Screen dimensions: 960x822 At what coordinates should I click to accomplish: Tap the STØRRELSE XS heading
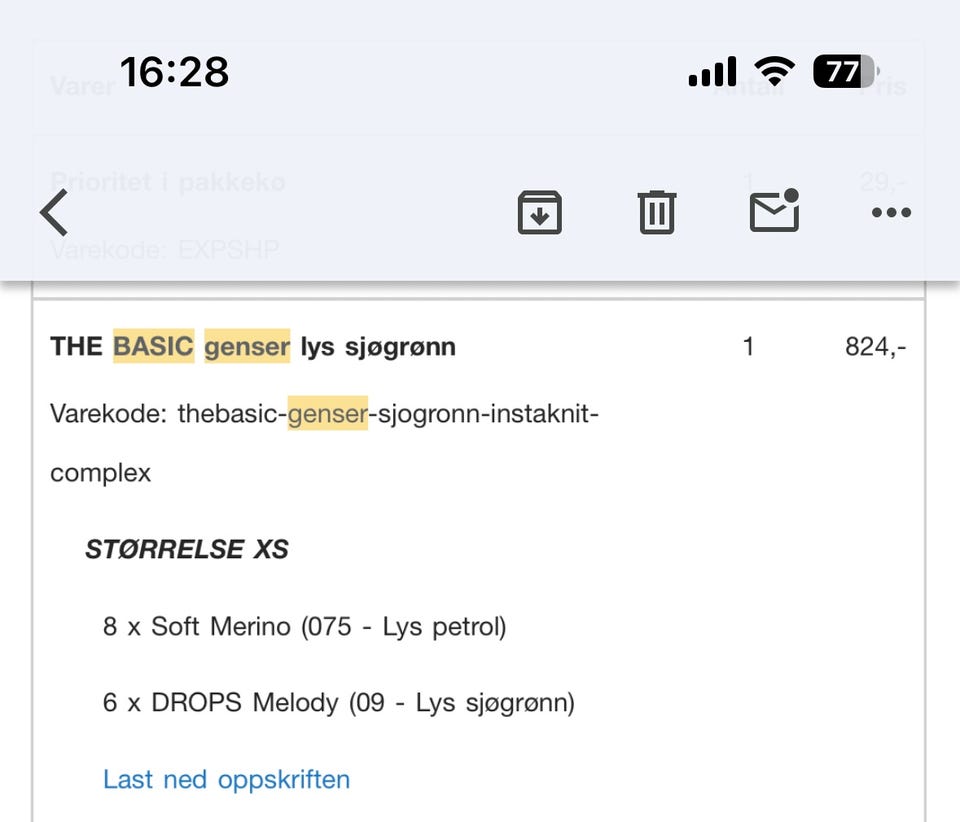pyautogui.click(x=186, y=549)
